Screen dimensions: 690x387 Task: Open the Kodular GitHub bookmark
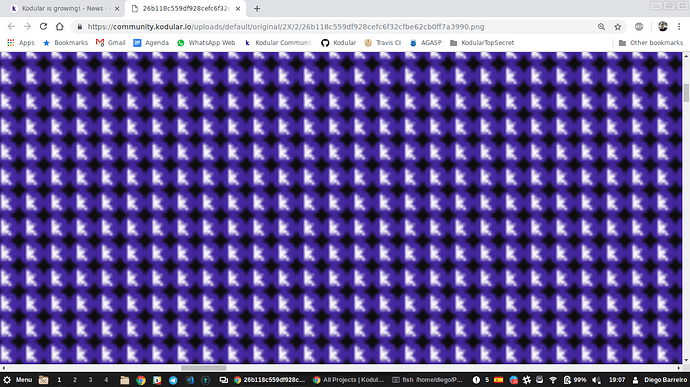pyautogui.click(x=338, y=43)
